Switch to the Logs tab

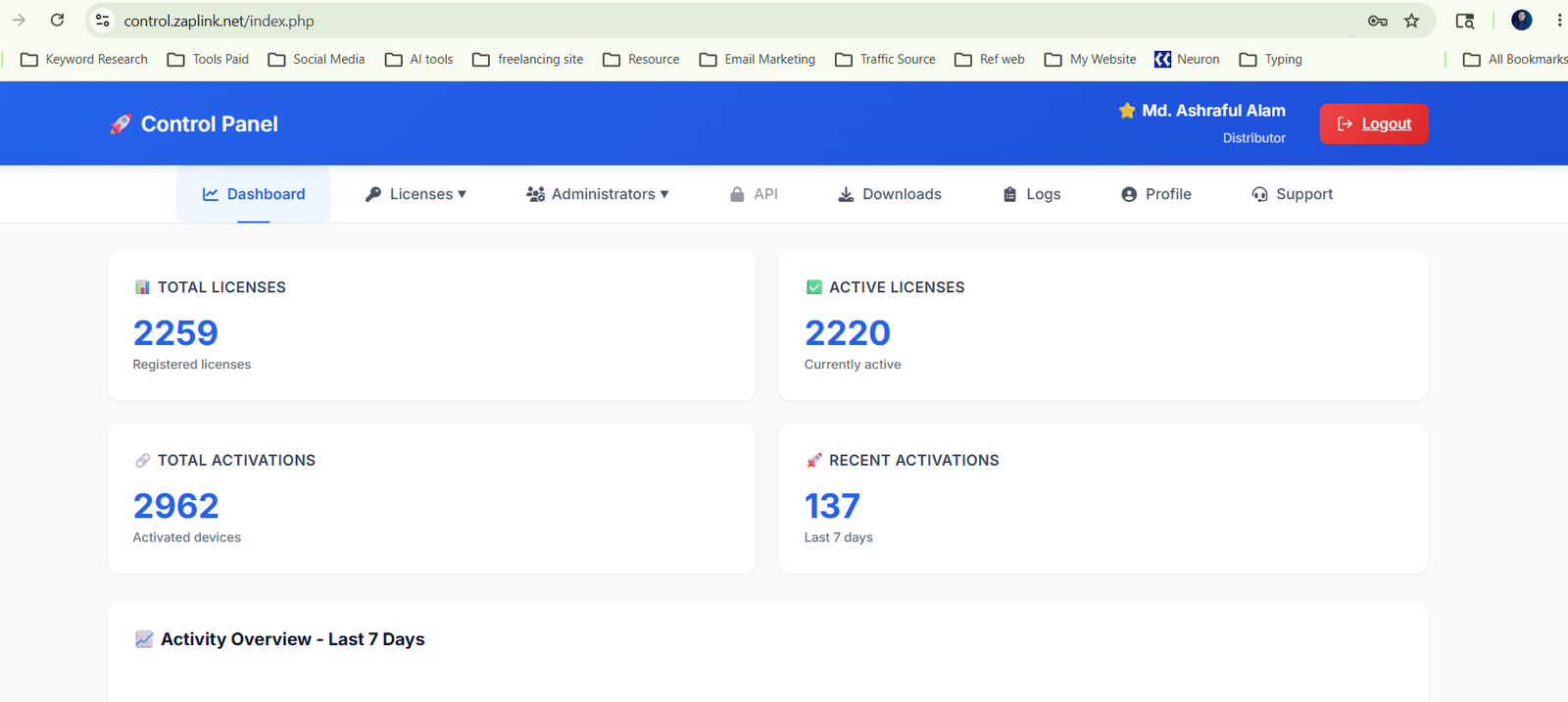(1032, 194)
